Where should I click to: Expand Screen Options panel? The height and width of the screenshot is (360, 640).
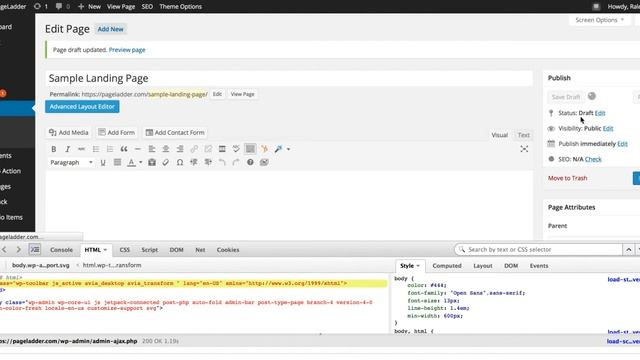599,20
